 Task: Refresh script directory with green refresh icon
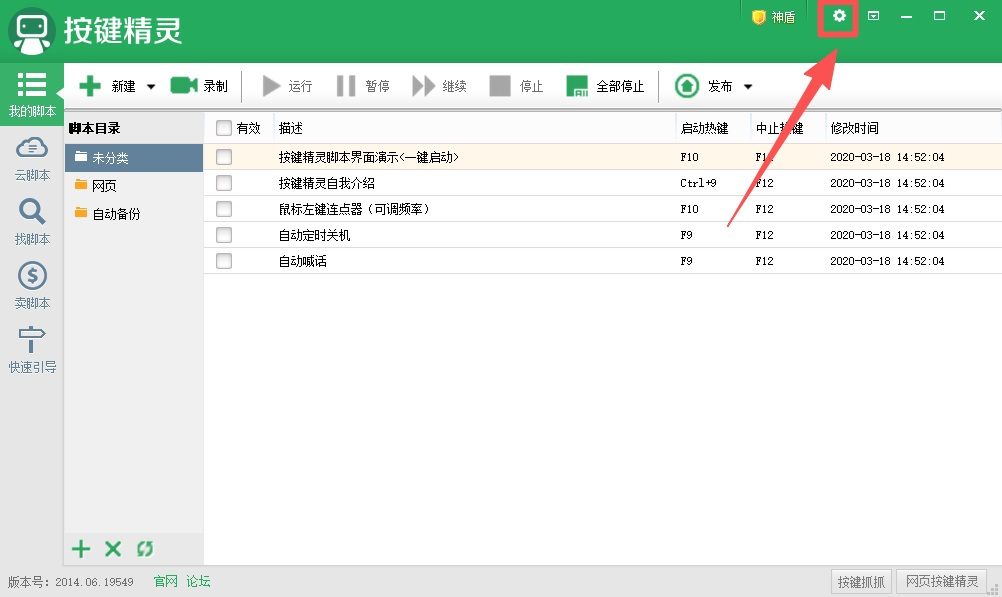(x=145, y=549)
